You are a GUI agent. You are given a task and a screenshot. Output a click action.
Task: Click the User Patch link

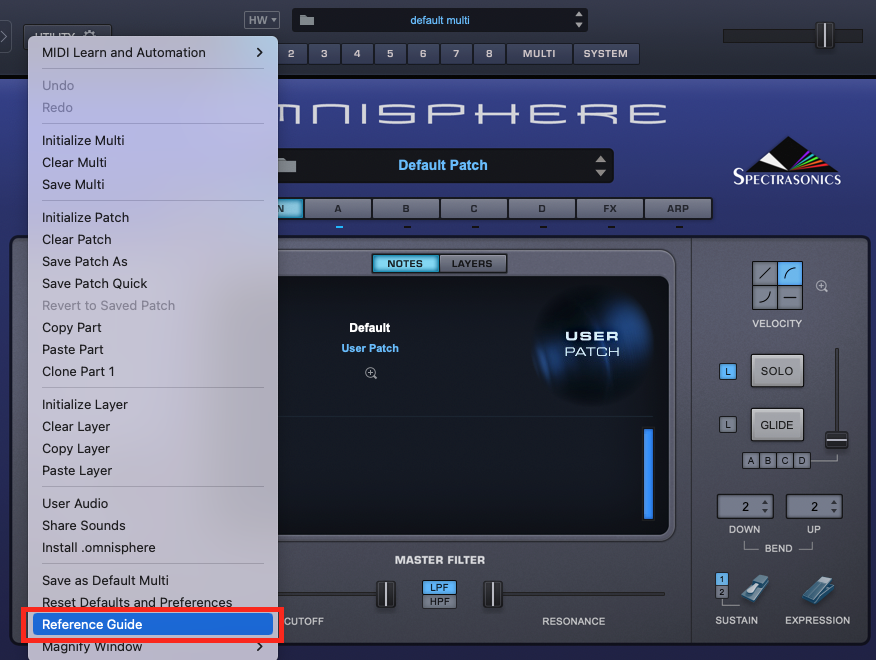click(370, 348)
